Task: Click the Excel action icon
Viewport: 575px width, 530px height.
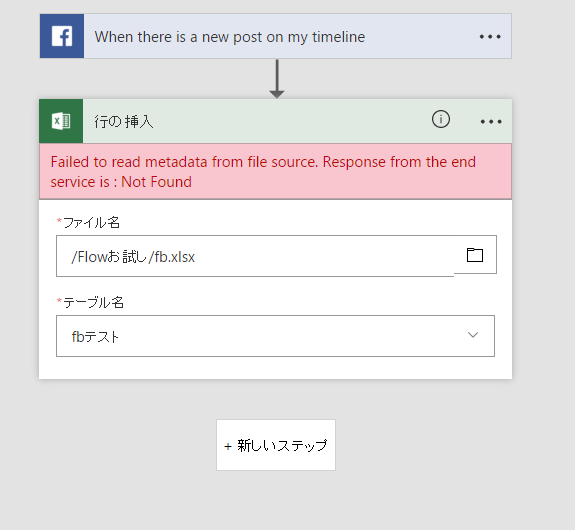Action: coord(61,121)
